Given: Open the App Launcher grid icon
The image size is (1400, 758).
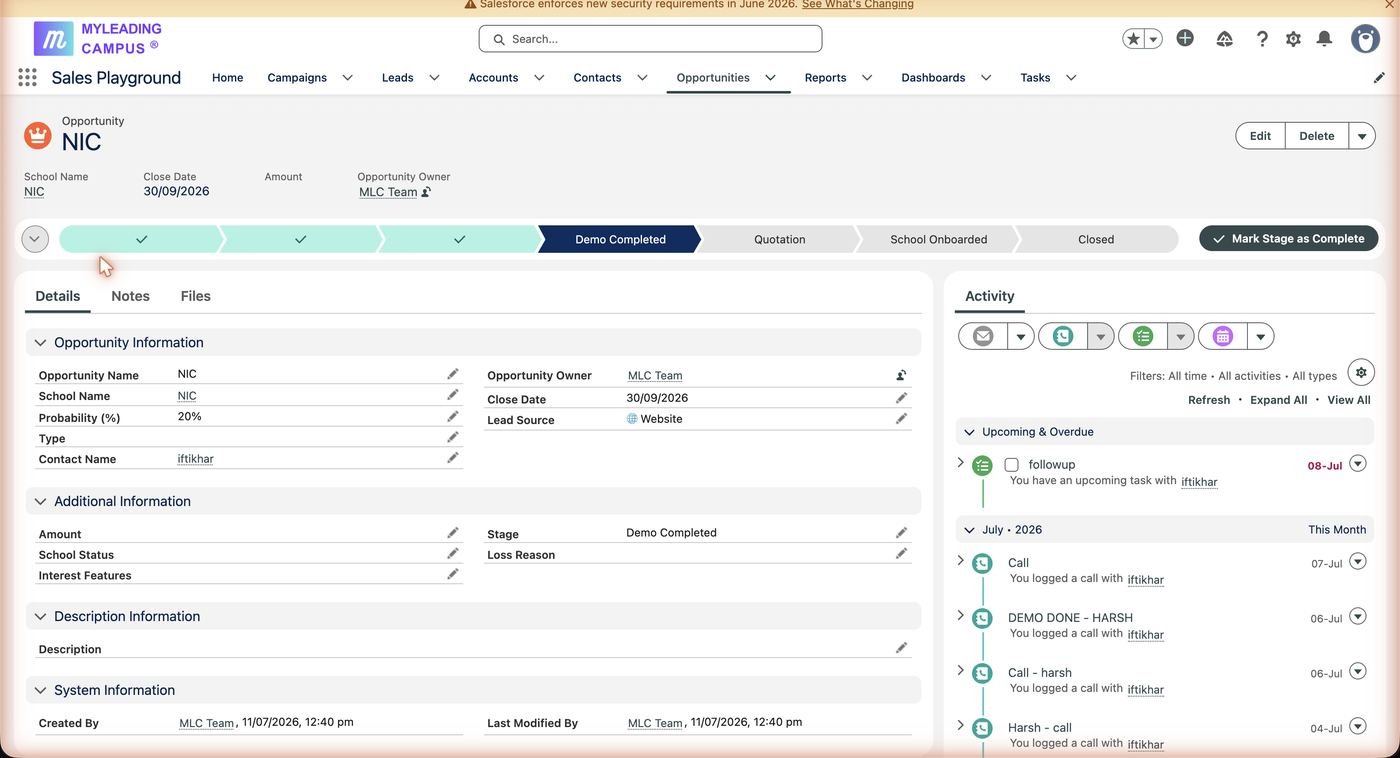Looking at the screenshot, I should (x=27, y=77).
